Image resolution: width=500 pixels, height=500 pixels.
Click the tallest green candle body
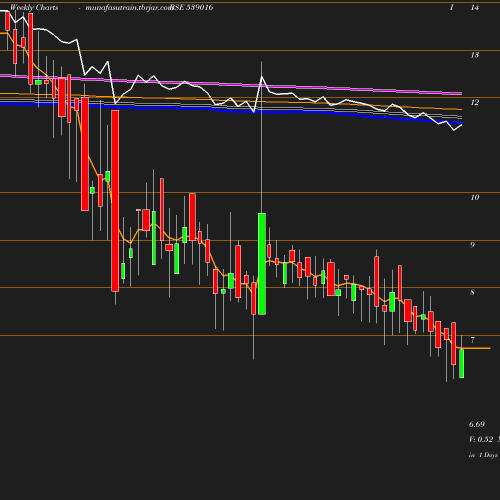point(262,264)
